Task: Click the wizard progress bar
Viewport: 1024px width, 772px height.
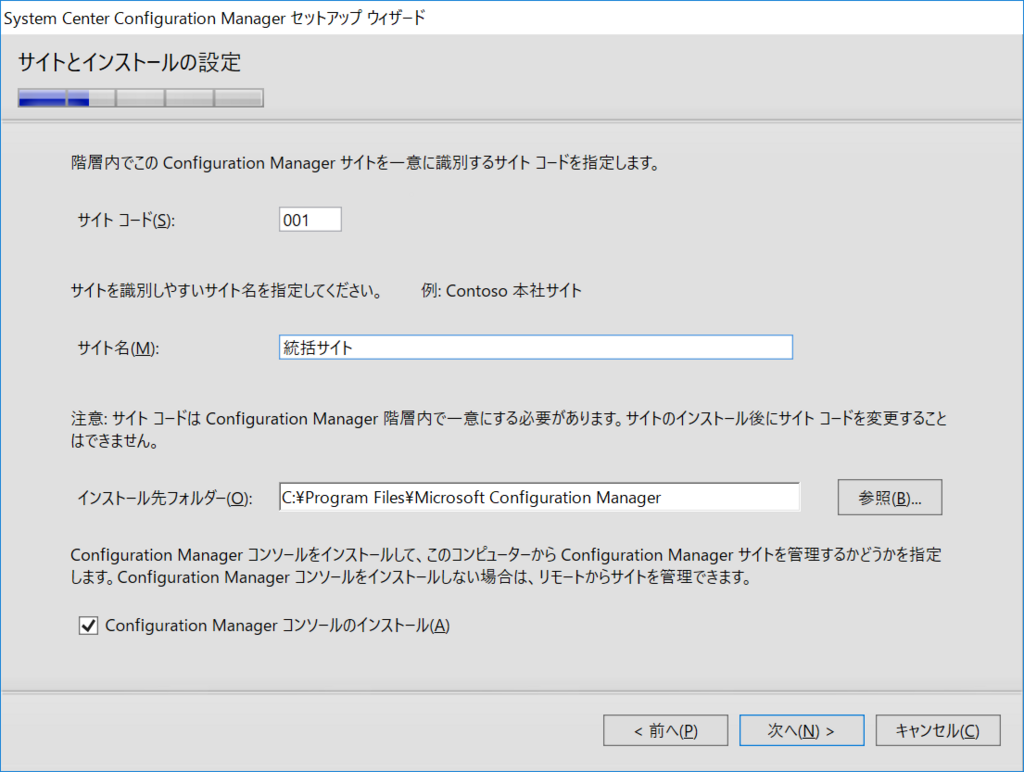Action: pos(141,98)
